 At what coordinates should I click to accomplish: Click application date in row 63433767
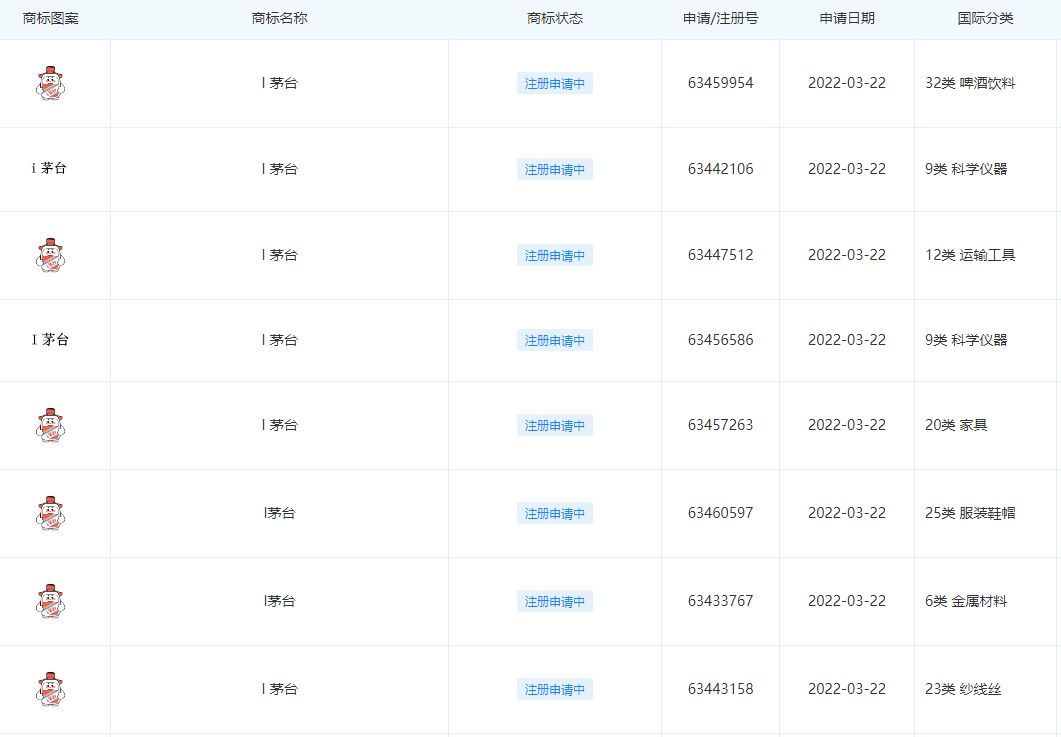[x=847, y=600]
